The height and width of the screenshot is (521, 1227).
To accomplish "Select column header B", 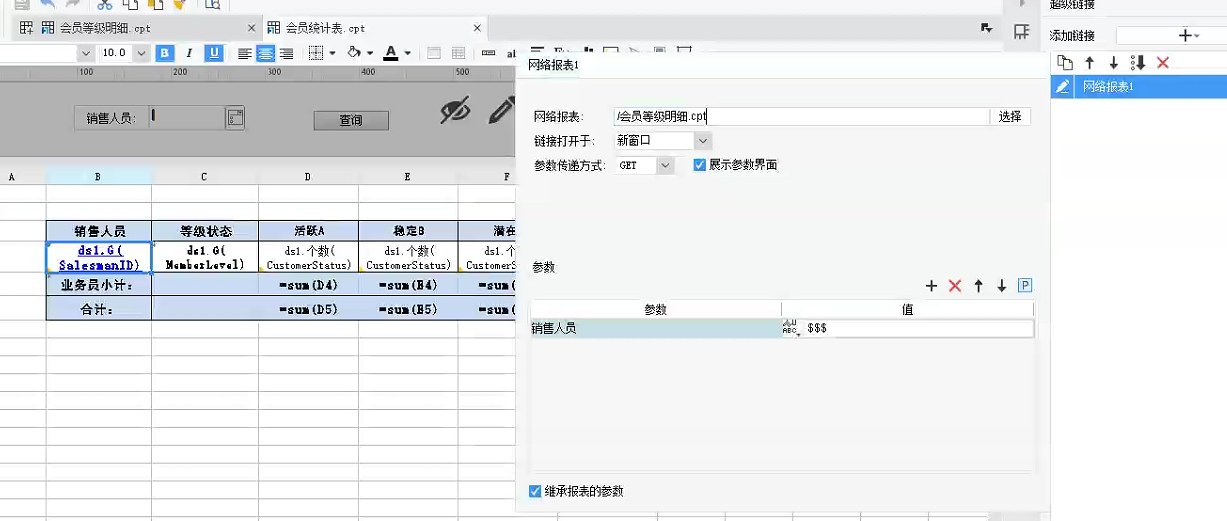I will pyautogui.click(x=98, y=176).
